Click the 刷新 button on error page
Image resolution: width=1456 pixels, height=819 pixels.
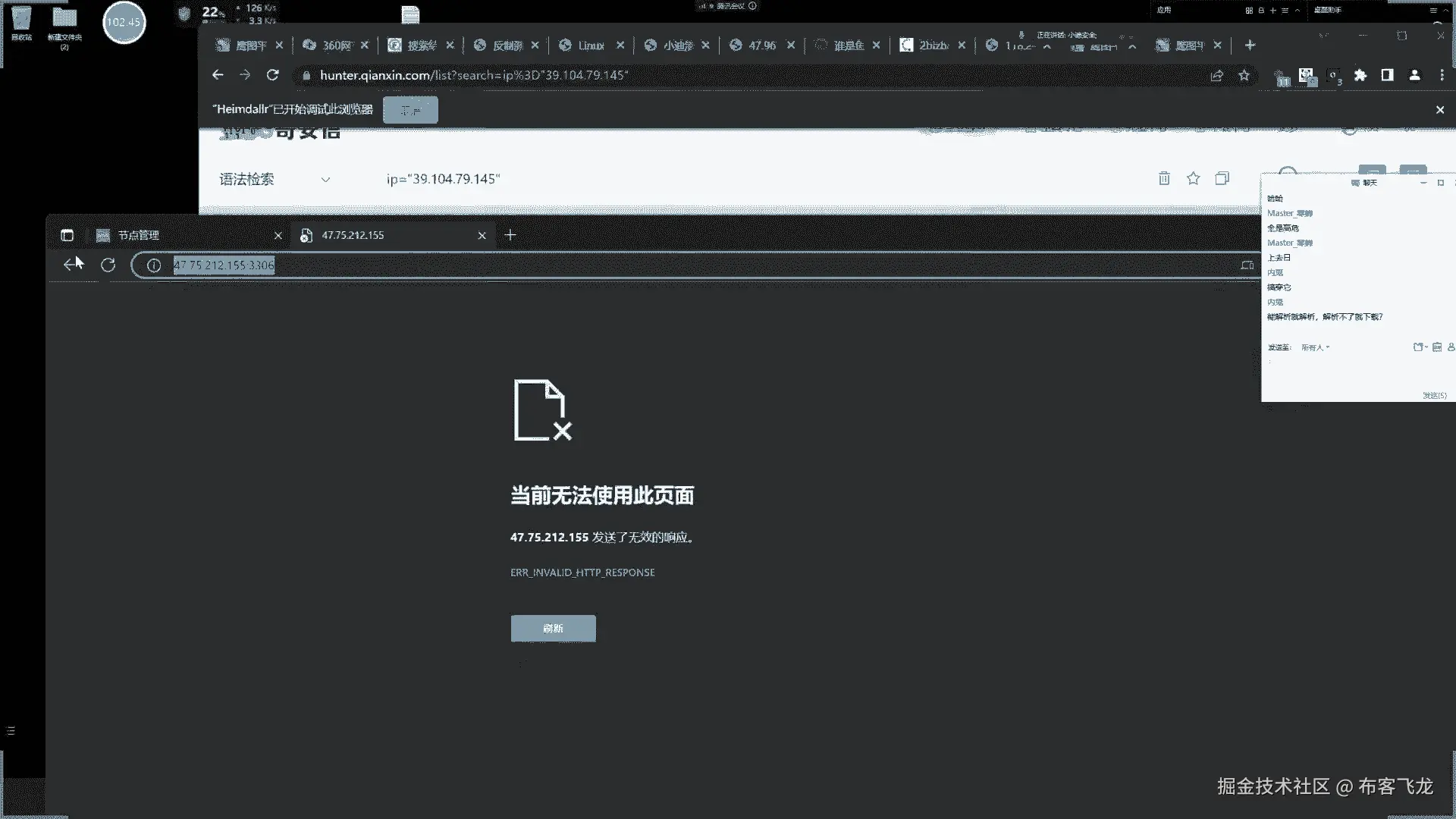[x=553, y=628]
